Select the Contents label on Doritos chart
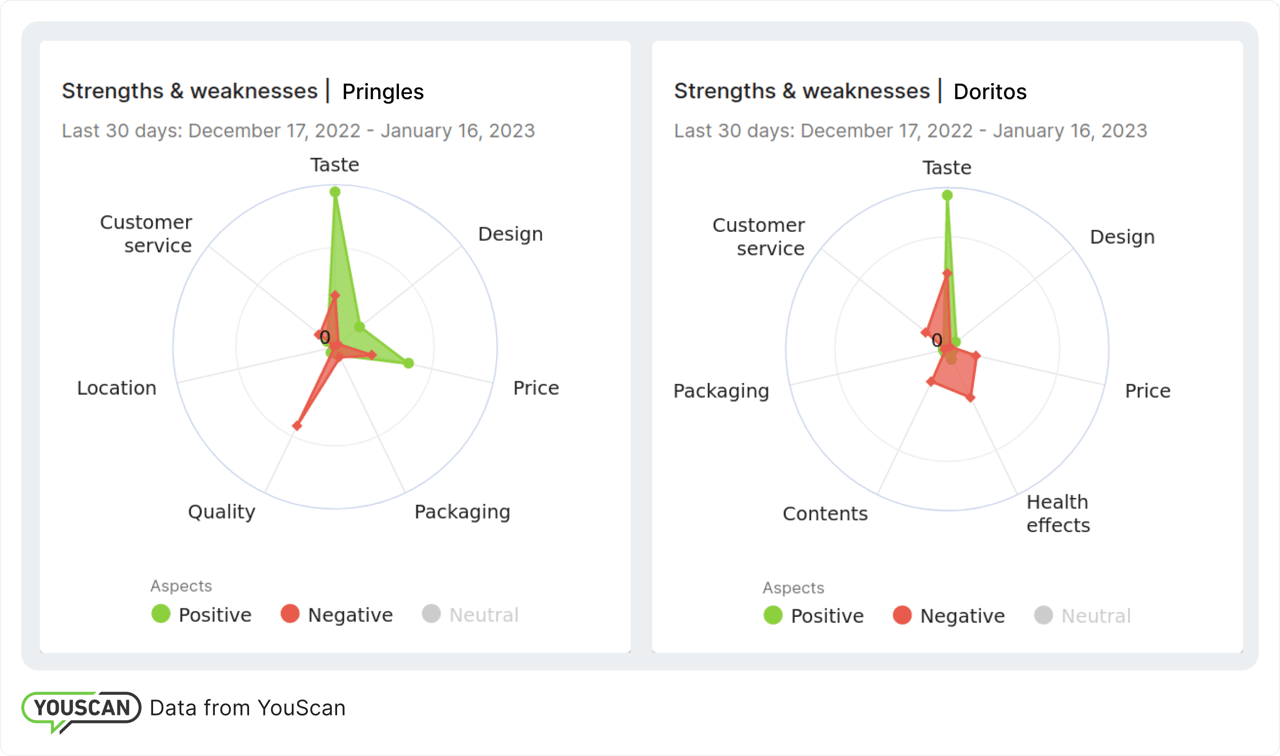1280x756 pixels. pos(825,514)
